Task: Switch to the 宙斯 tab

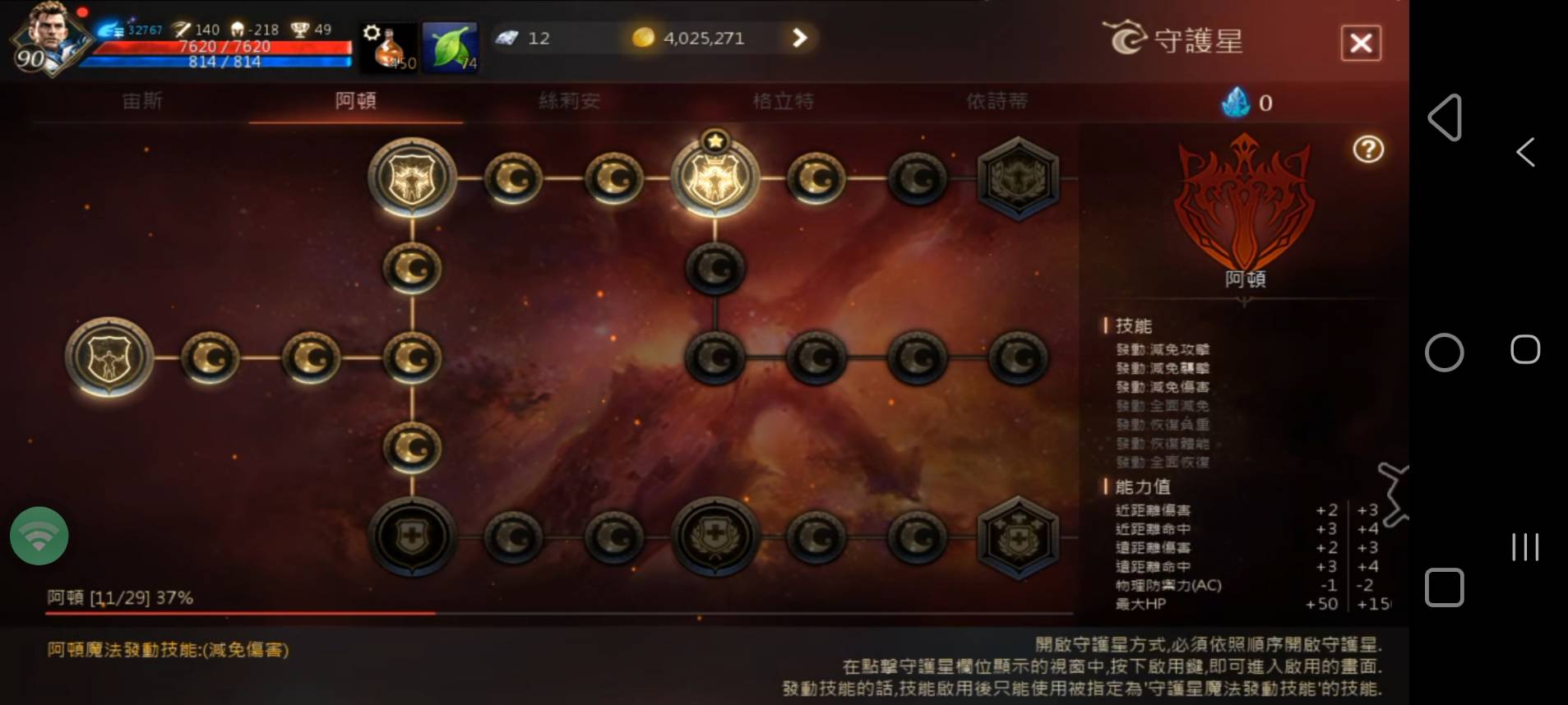Action: click(142, 101)
